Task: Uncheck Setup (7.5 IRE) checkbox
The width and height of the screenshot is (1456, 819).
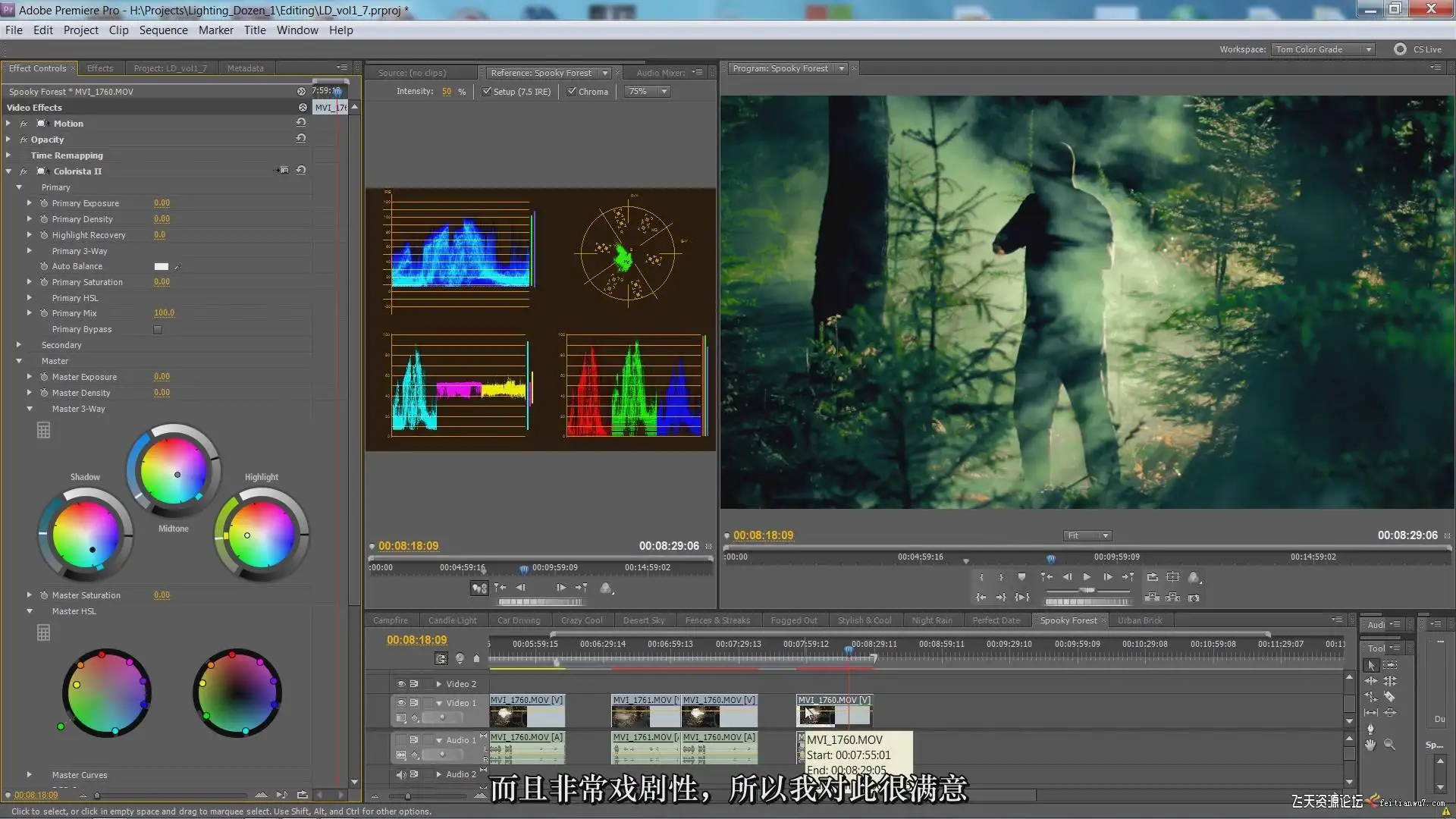Action: coord(487,91)
